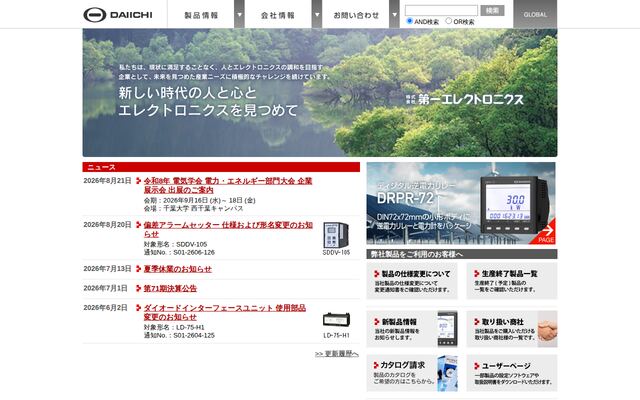640x400 pixels.
Task: Click red arrow icon beside 令和8年 電気学会
Action: click(138, 180)
